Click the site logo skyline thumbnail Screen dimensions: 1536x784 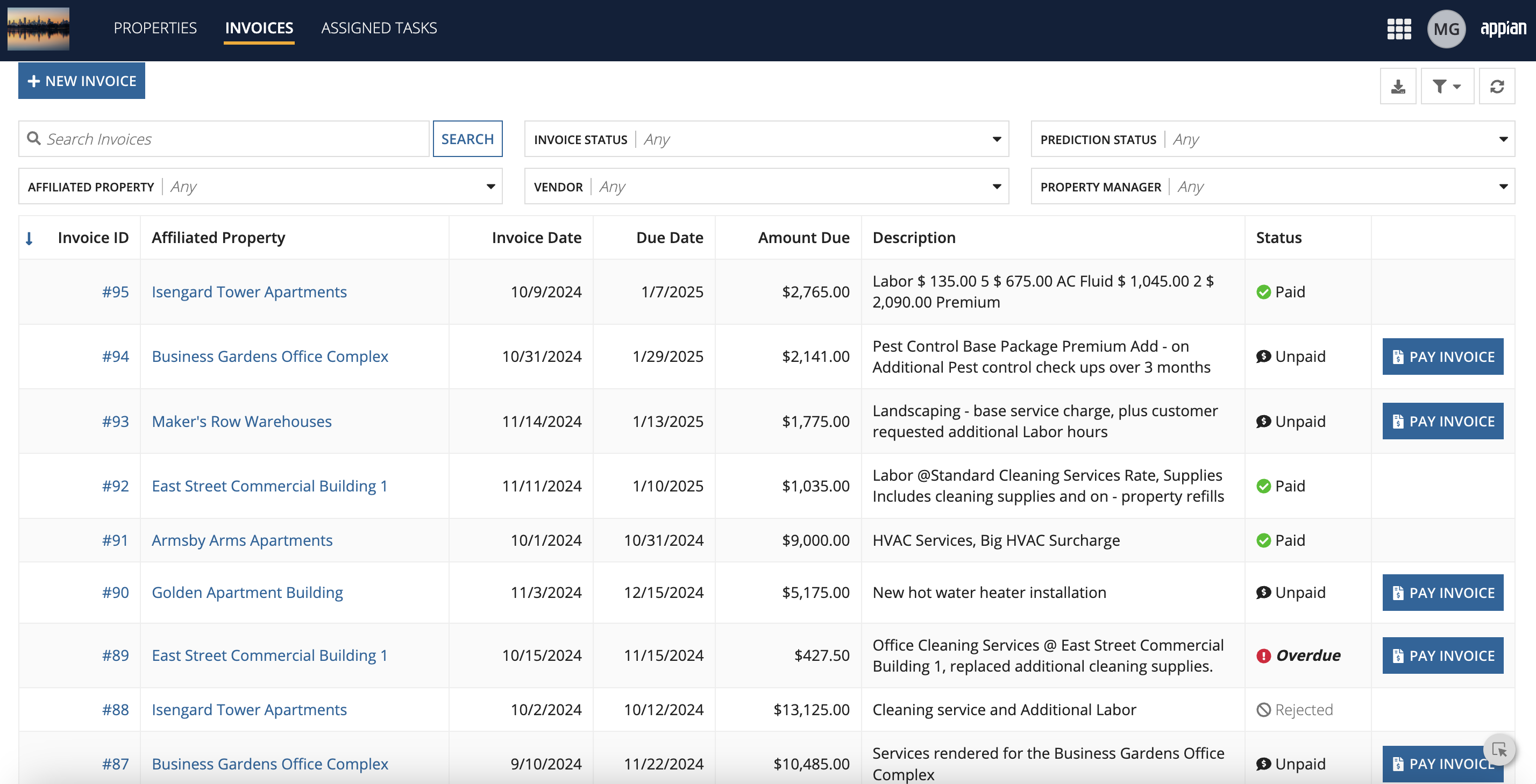(38, 28)
